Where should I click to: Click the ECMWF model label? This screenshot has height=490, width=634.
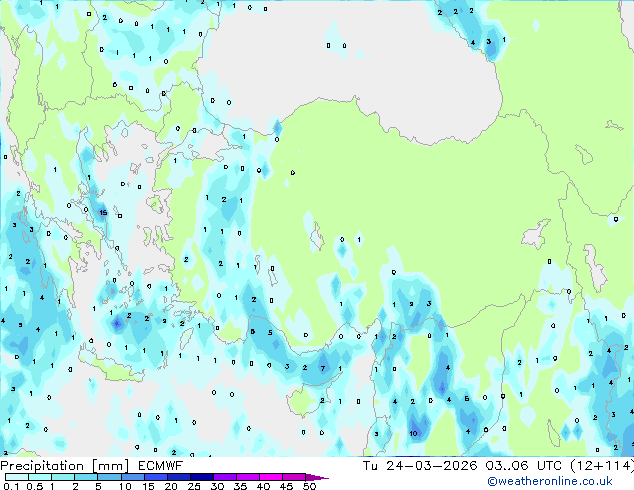coord(161,466)
